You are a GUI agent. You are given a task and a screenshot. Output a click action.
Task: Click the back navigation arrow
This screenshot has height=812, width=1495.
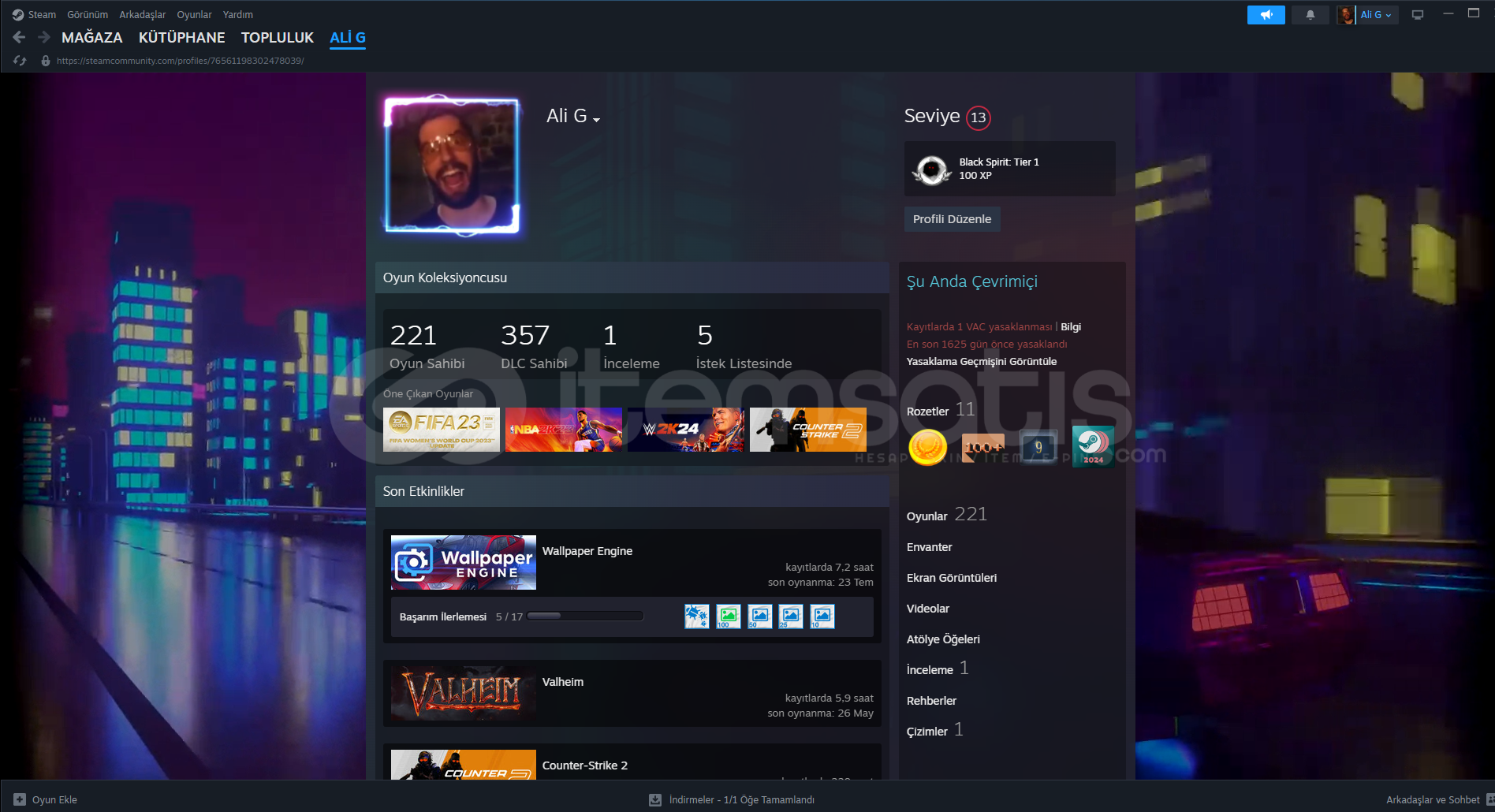point(20,37)
